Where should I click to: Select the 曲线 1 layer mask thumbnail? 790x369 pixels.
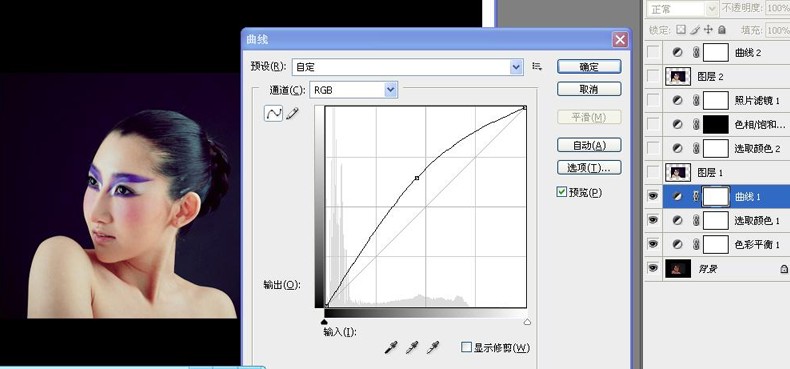(x=716, y=197)
